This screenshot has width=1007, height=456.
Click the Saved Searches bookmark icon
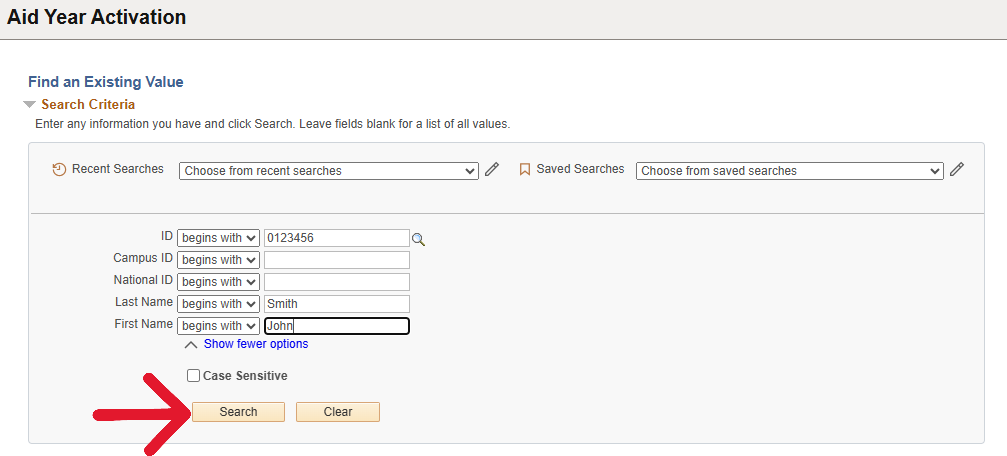[x=524, y=170]
